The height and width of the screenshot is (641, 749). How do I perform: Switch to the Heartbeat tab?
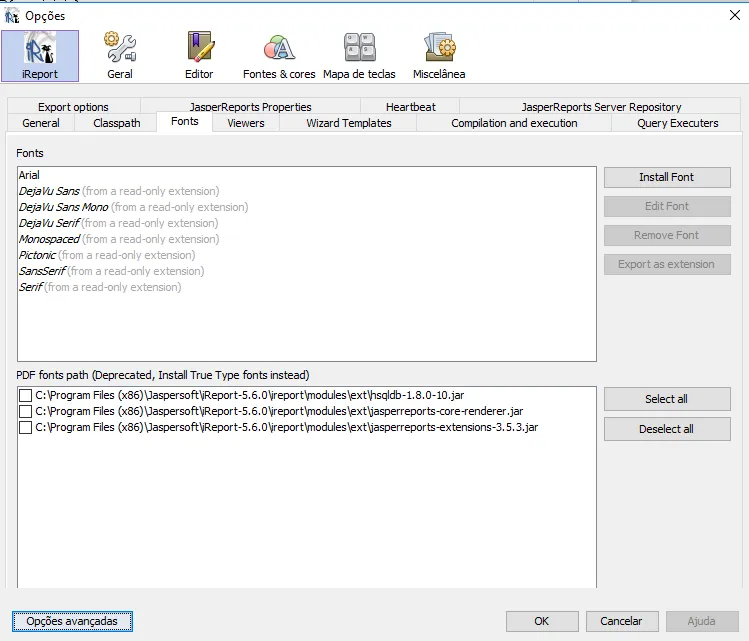[x=410, y=107]
